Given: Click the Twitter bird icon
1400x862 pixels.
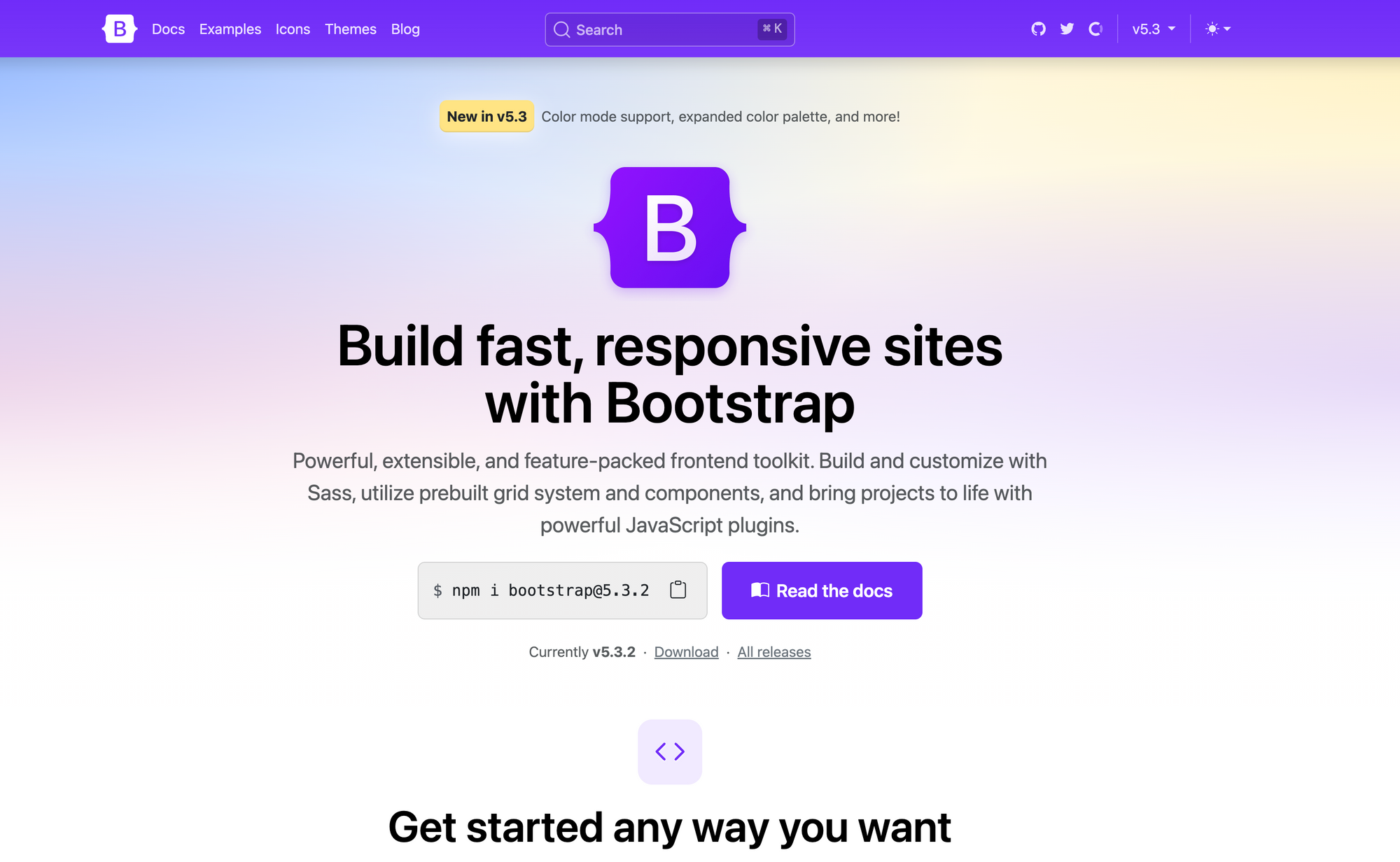Looking at the screenshot, I should (x=1066, y=28).
